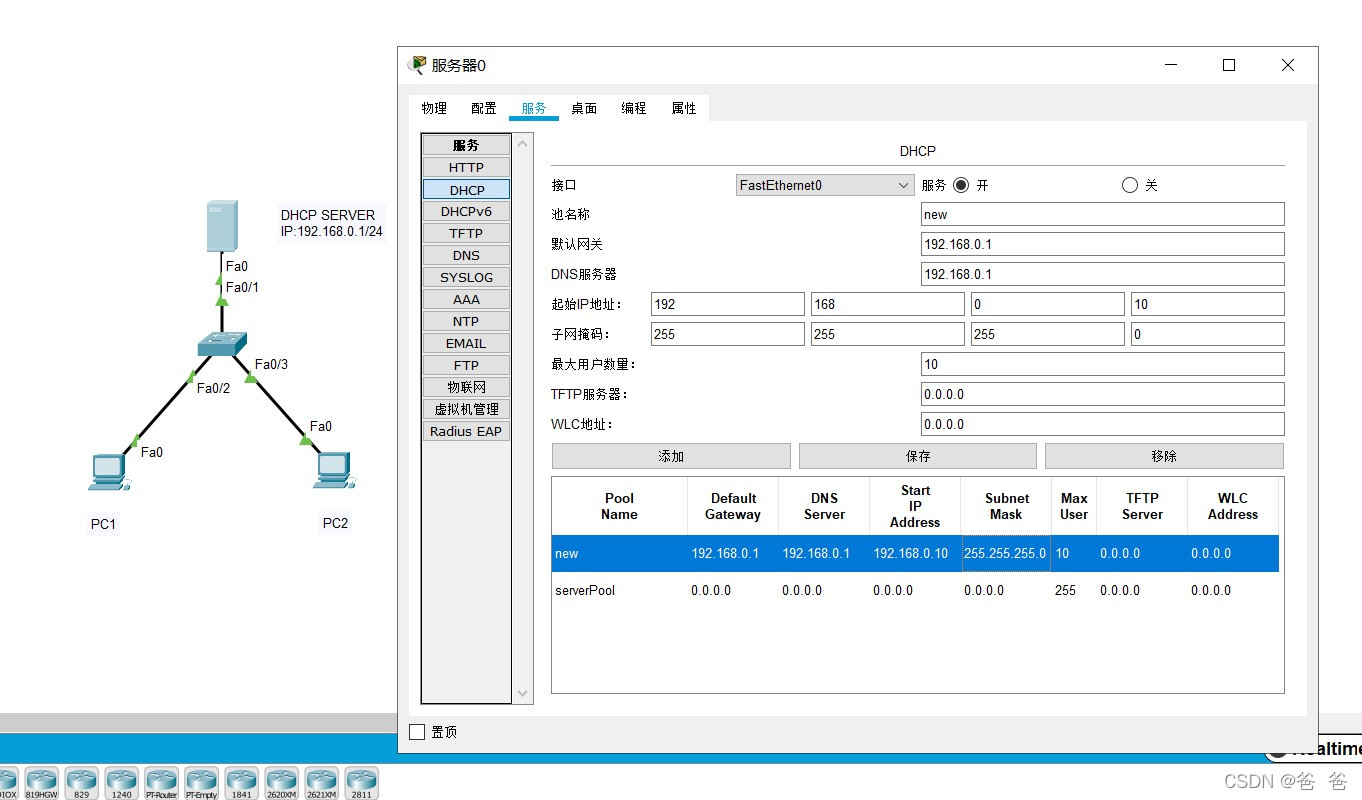1362x800 pixels.
Task: Open the 配置 tab
Action: 484,108
